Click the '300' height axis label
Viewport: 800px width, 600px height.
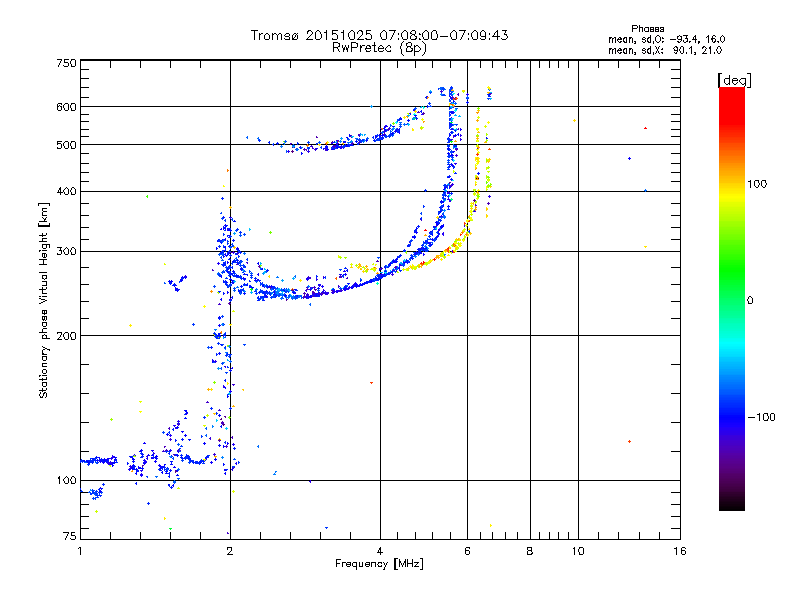[x=66, y=252]
